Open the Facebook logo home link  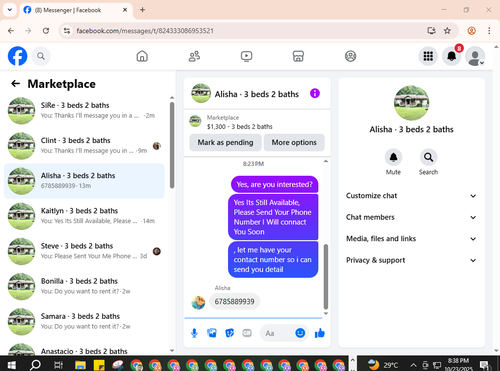pyautogui.click(x=17, y=56)
